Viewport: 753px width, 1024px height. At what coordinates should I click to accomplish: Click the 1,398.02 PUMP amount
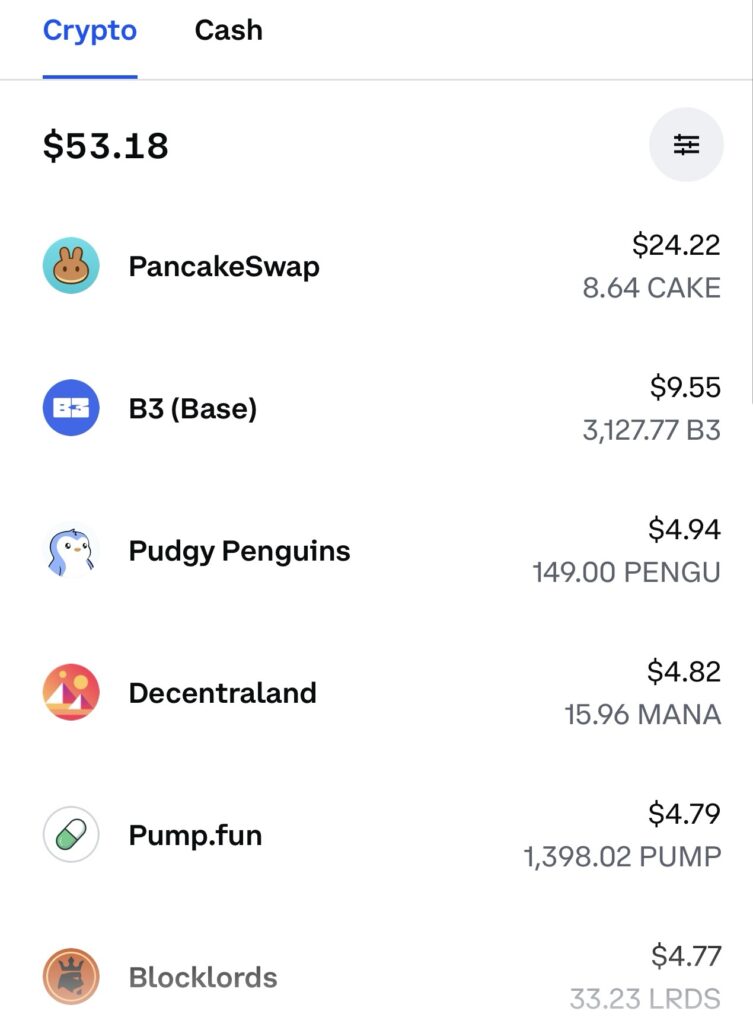pyautogui.click(x=622, y=857)
